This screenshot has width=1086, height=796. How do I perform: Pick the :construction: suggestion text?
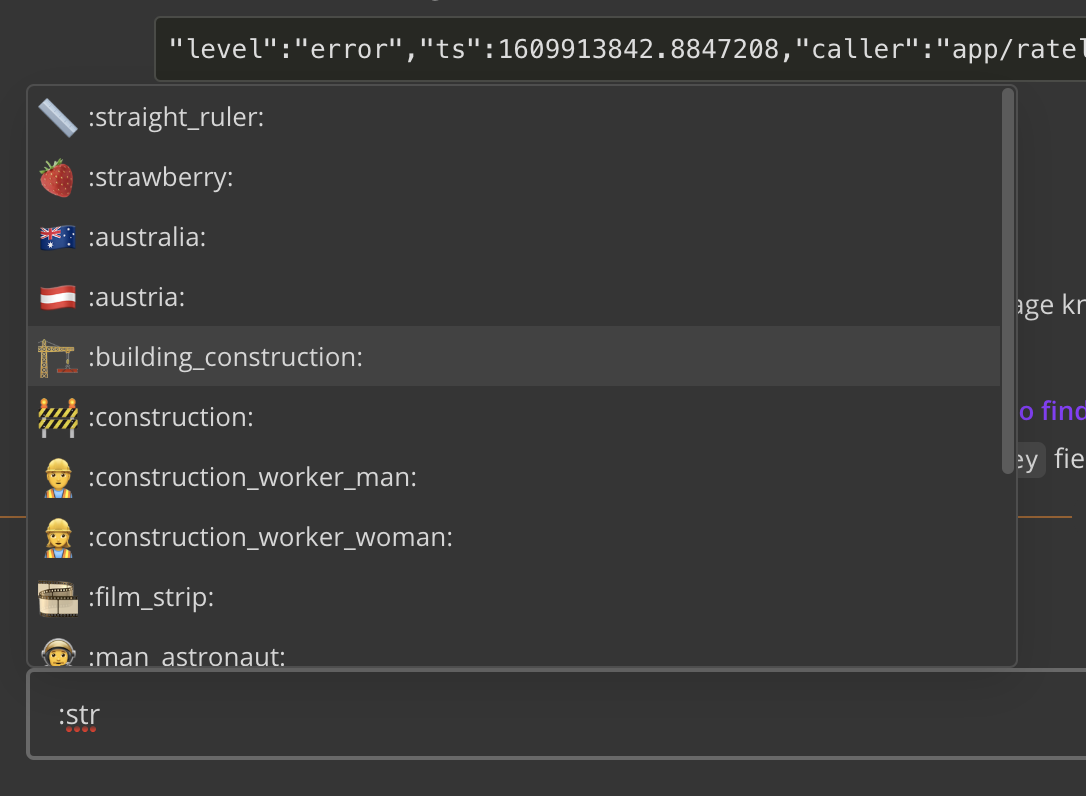point(170,417)
